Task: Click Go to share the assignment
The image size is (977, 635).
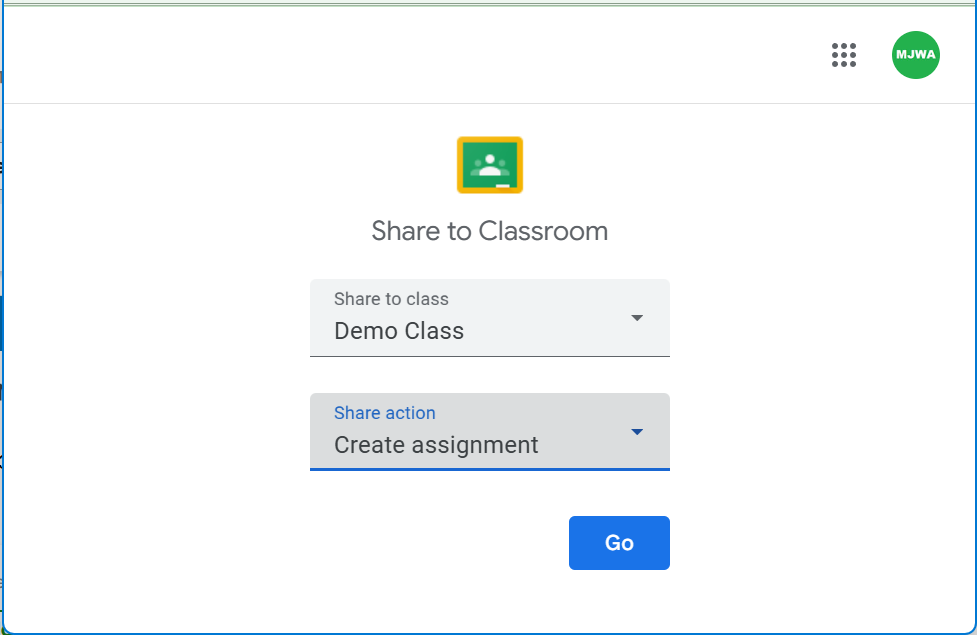Action: (618, 542)
